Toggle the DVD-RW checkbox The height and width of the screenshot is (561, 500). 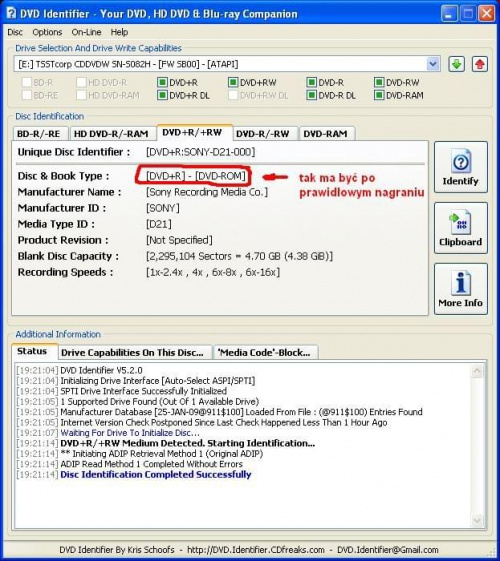point(379,83)
